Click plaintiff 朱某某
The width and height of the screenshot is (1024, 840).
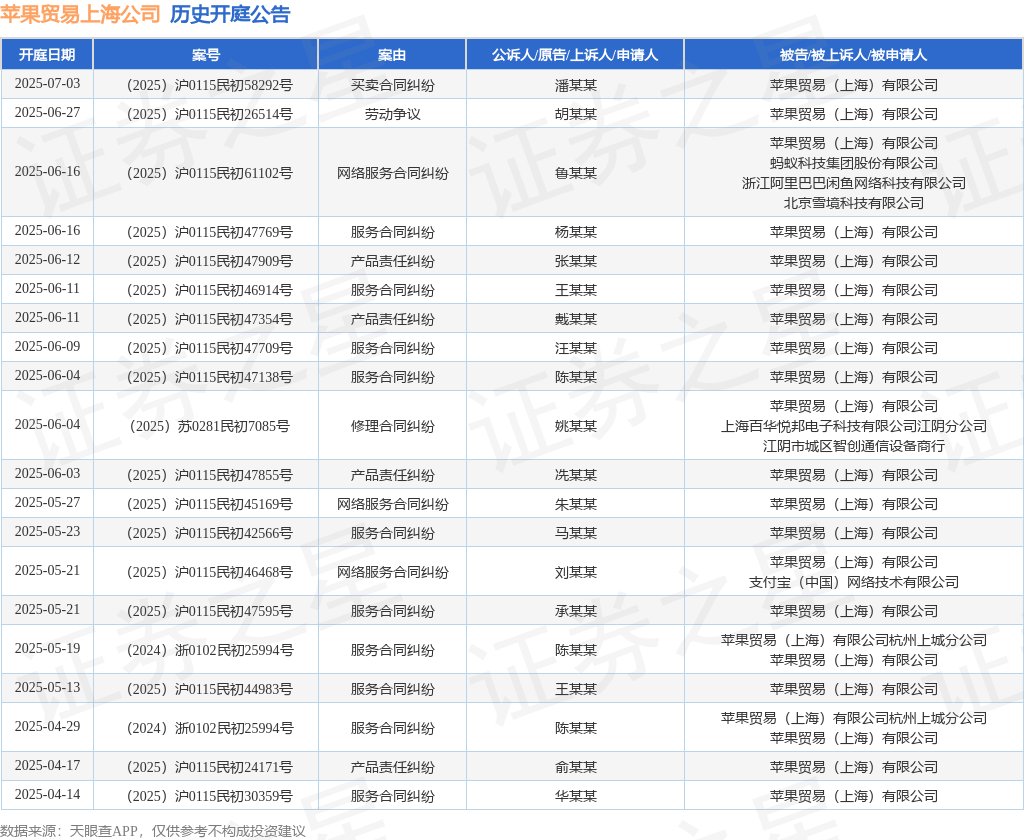(x=575, y=504)
